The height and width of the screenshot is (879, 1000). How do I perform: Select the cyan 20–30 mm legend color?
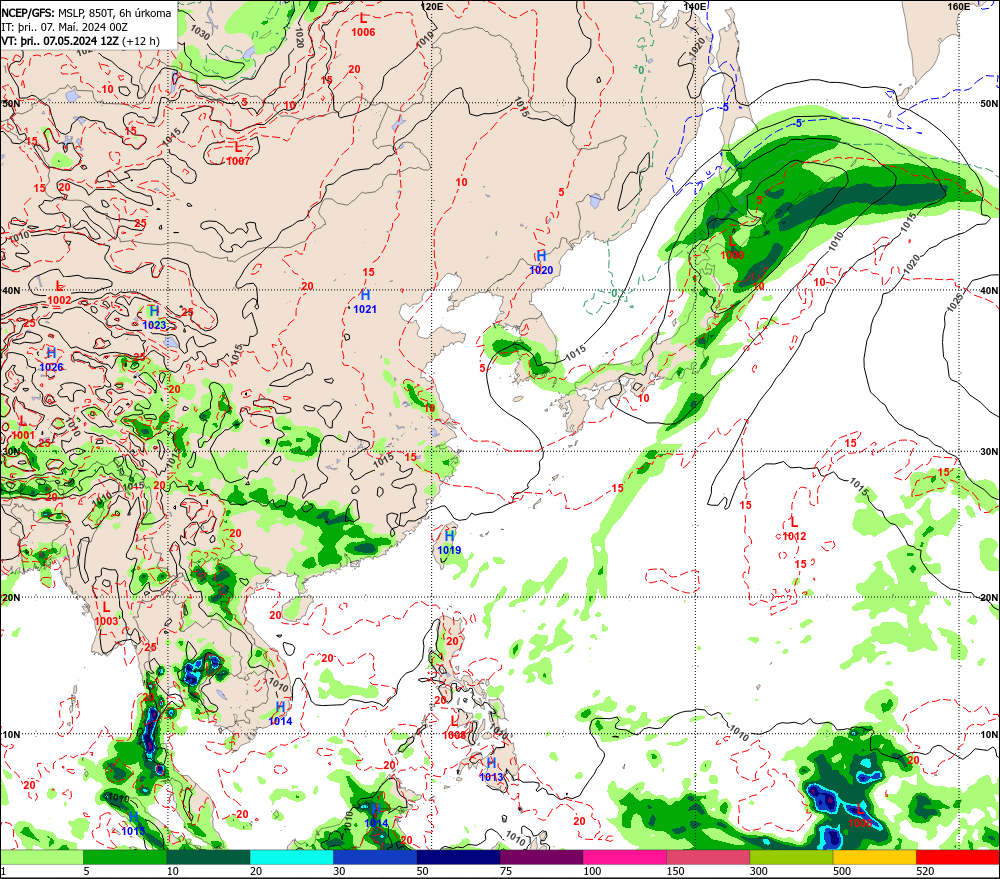click(x=291, y=857)
